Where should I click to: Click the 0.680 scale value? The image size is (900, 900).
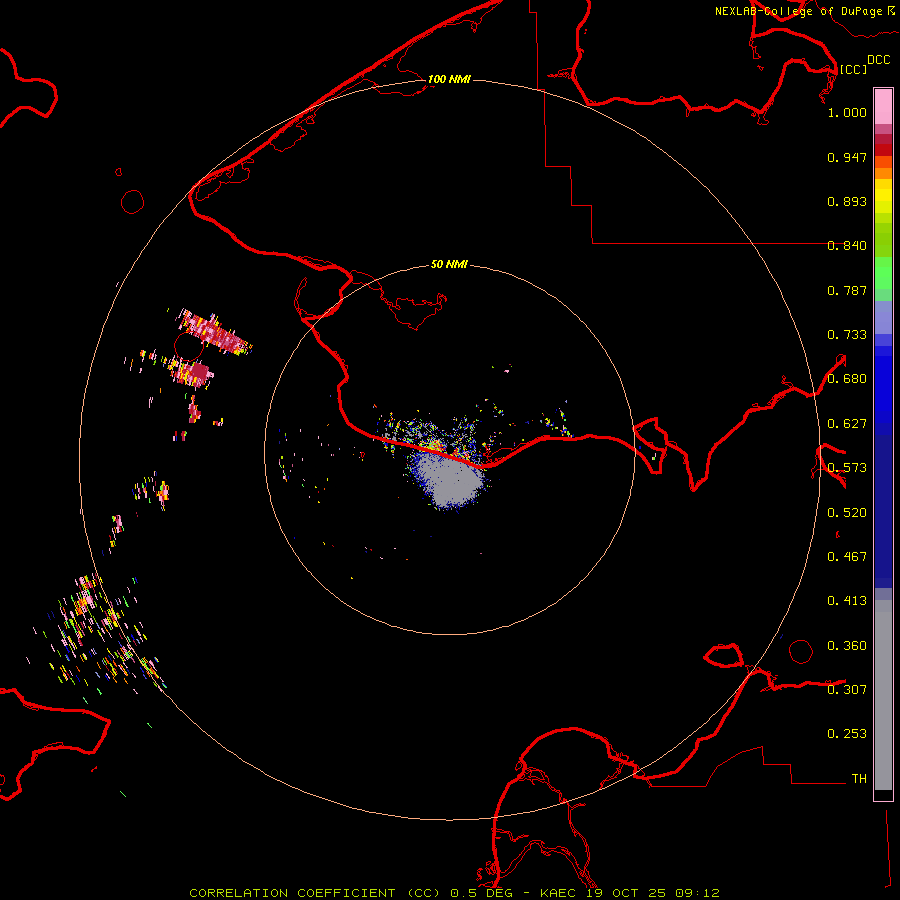pos(847,379)
